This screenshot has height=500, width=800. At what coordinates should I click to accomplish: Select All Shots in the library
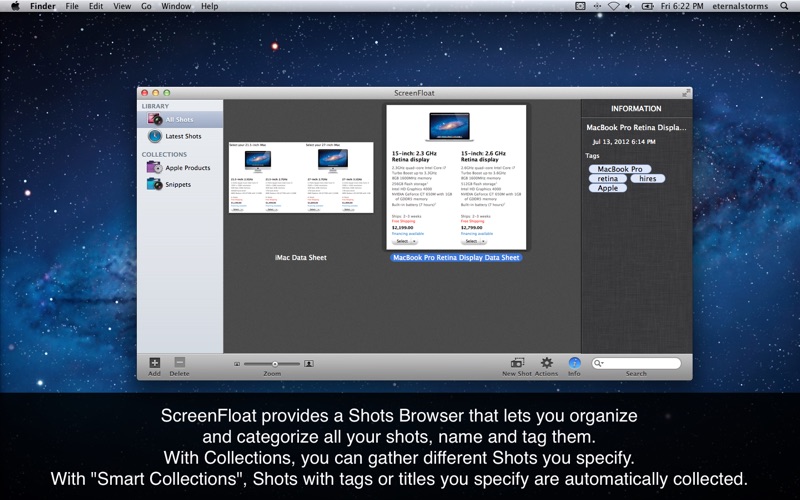(180, 120)
